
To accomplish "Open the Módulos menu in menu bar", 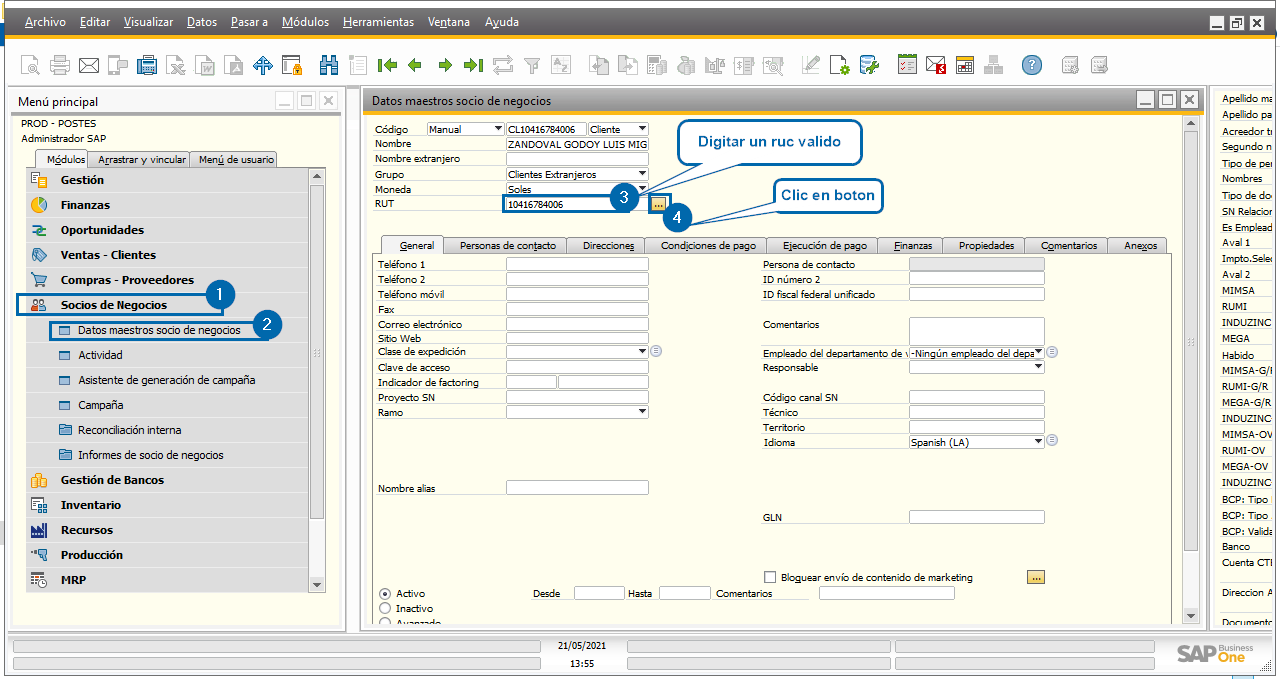I will point(305,22).
